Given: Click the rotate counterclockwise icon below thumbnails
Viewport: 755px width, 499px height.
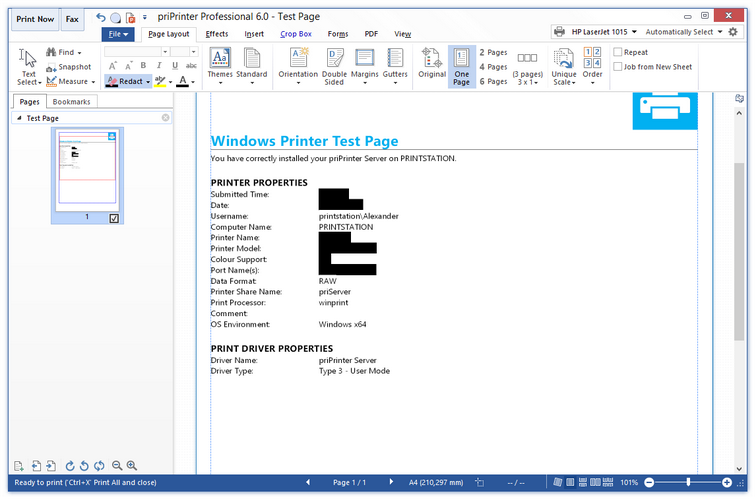Looking at the screenshot, I should coord(84,466).
